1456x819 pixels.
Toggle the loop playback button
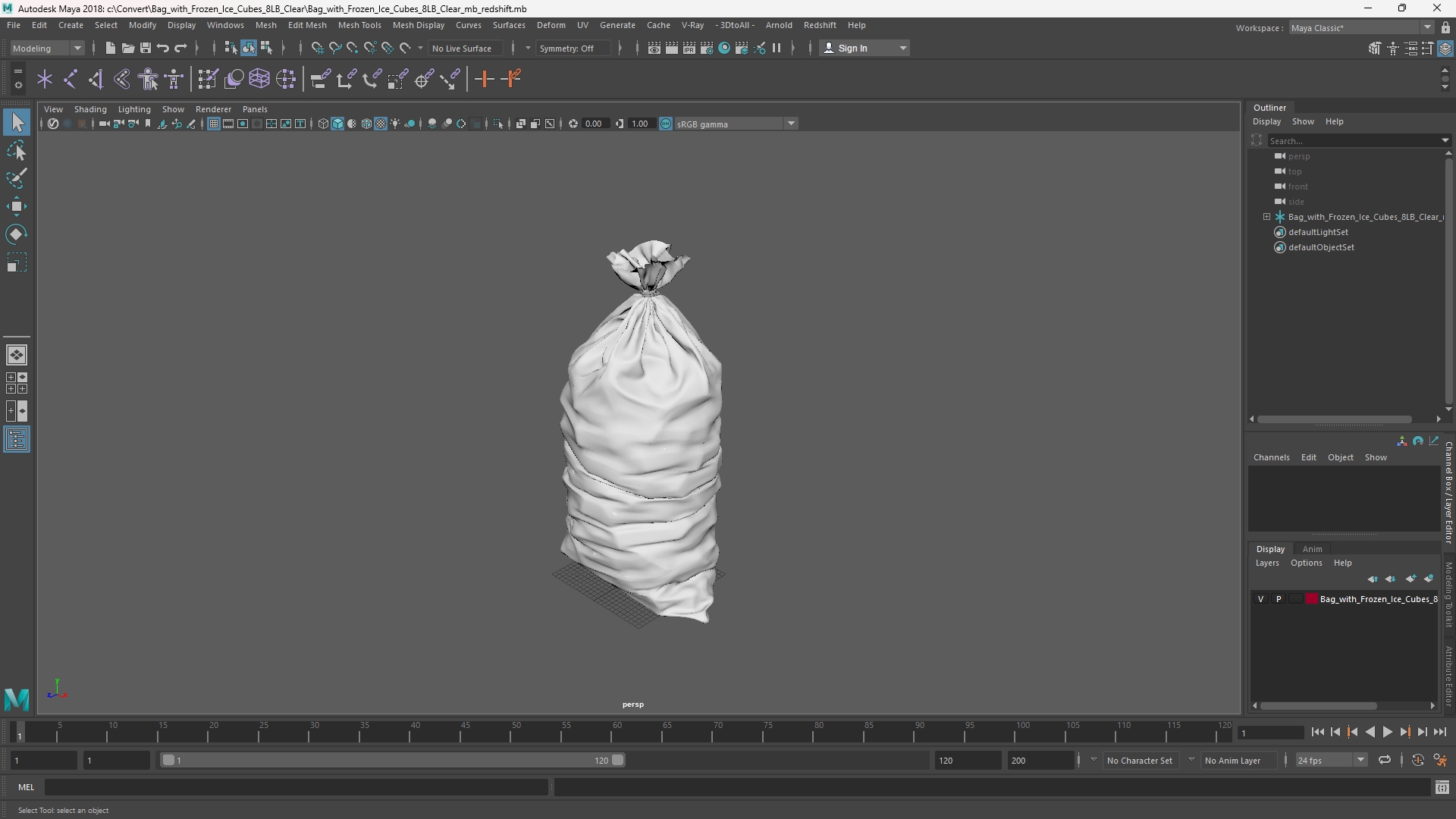pyautogui.click(x=1385, y=760)
